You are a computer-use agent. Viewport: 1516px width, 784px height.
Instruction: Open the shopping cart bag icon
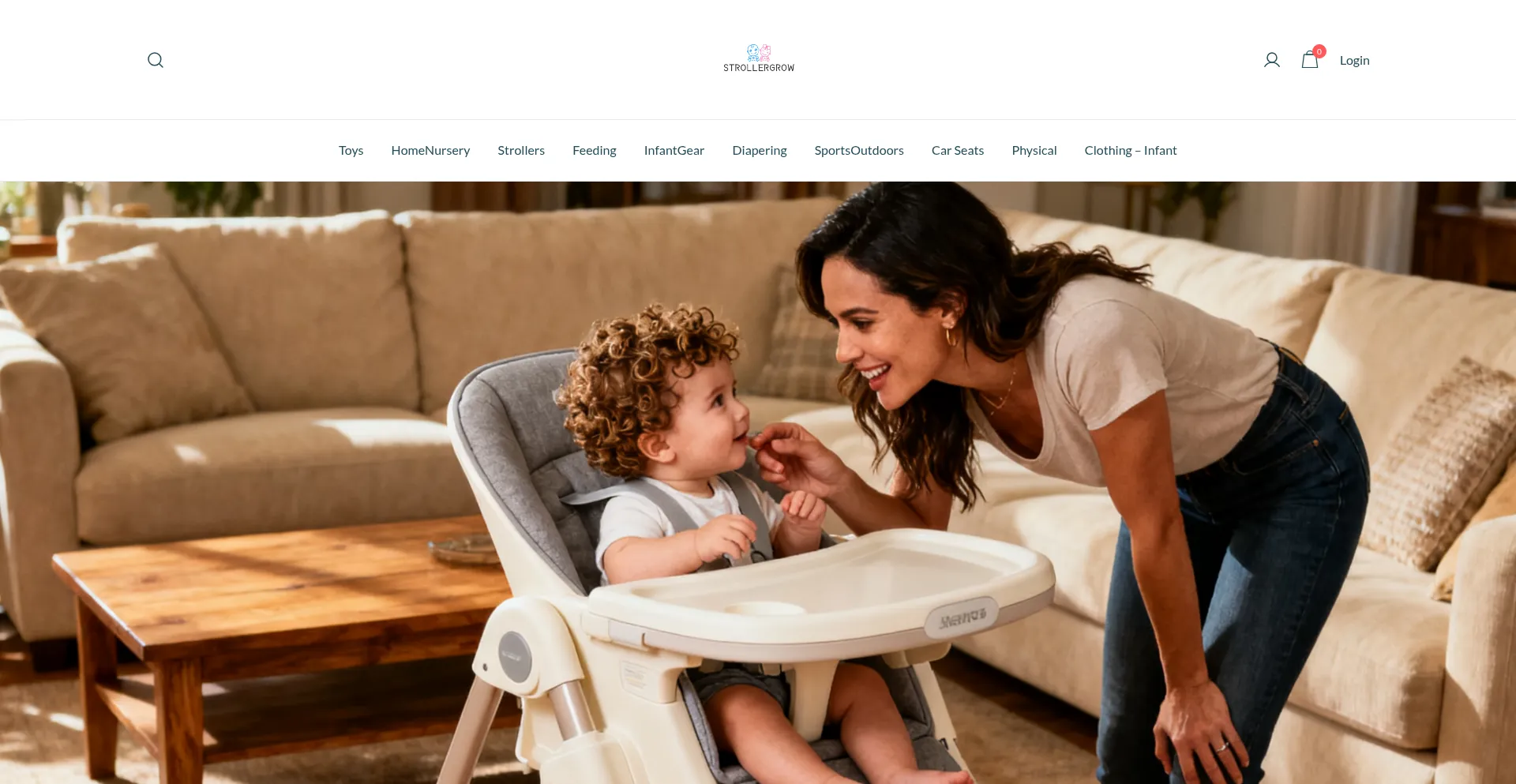point(1310,60)
